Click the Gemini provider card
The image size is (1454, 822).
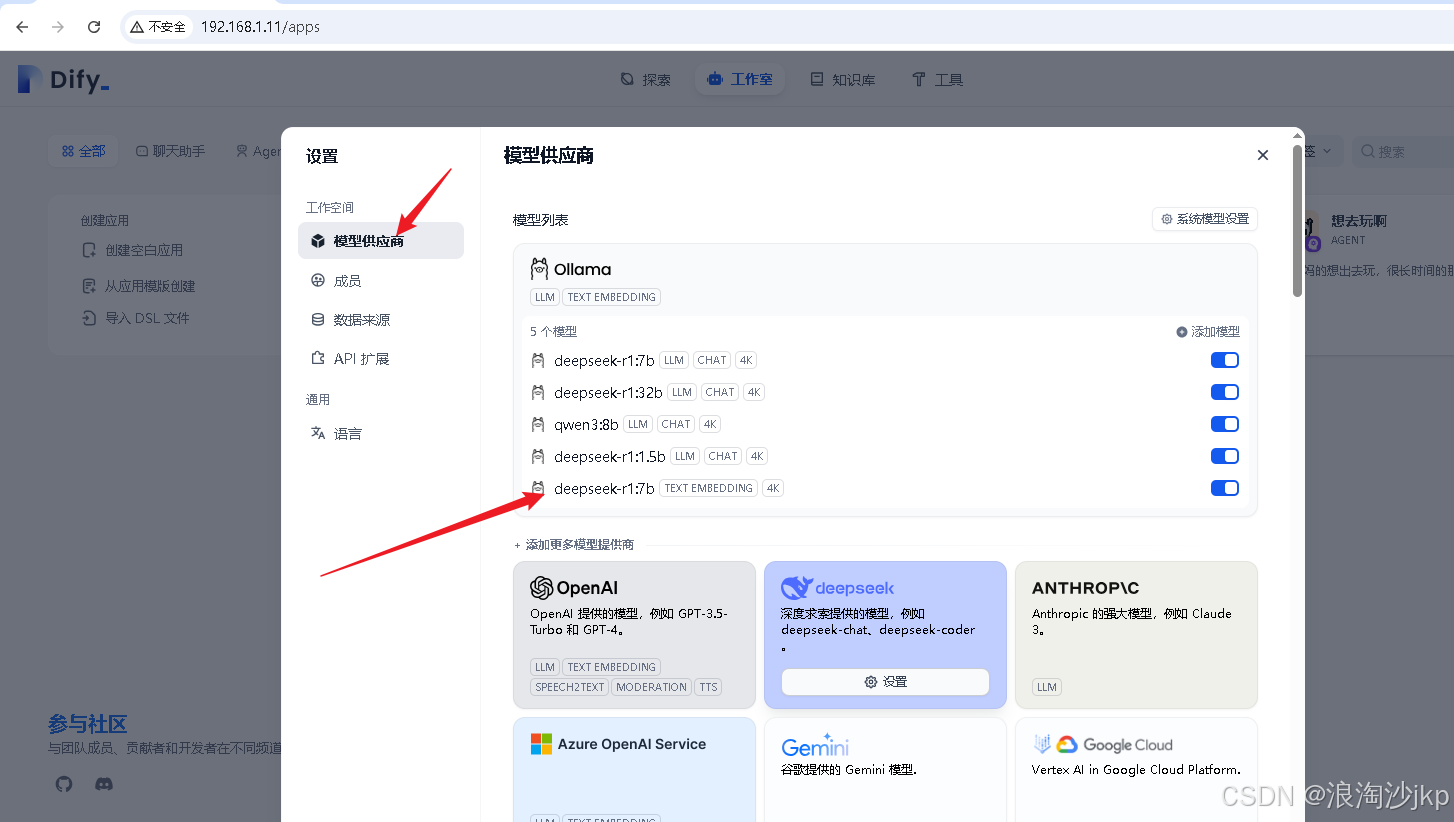pyautogui.click(x=885, y=770)
